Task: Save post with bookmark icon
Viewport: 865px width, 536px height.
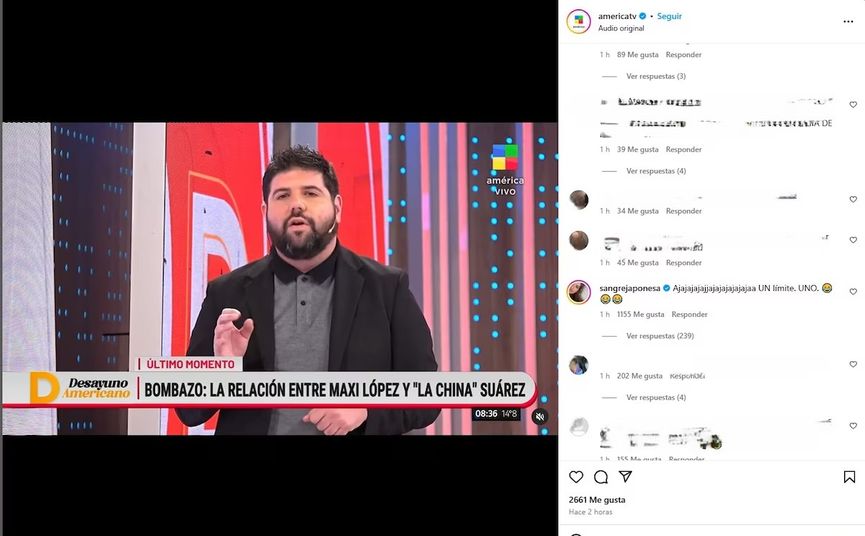Action: [850, 477]
